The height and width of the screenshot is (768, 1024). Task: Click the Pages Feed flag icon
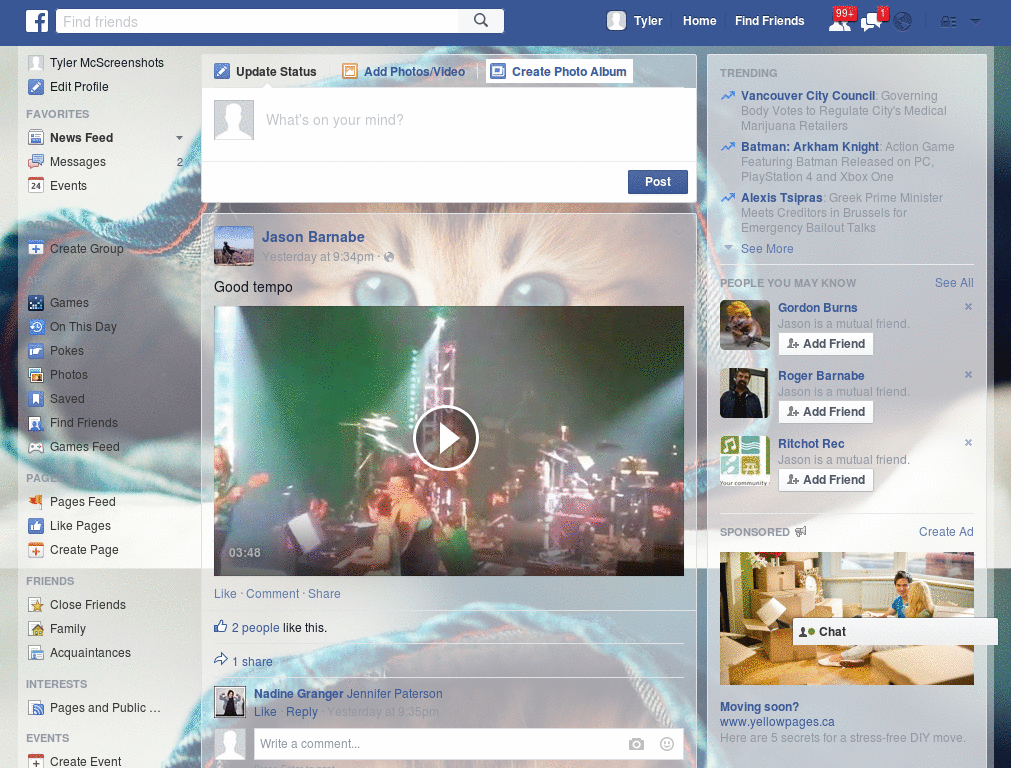pos(36,502)
